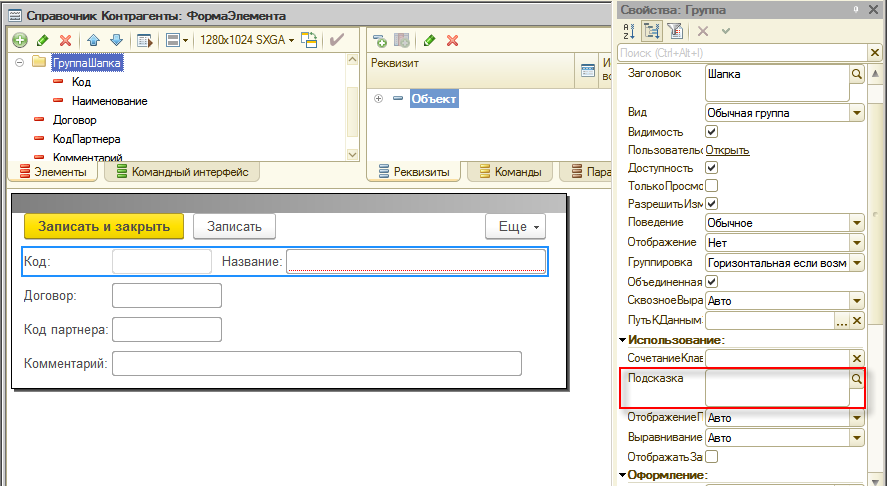This screenshot has height=486, width=887.
Task: Click the column header icon next to Реквизит
Action: [588, 70]
